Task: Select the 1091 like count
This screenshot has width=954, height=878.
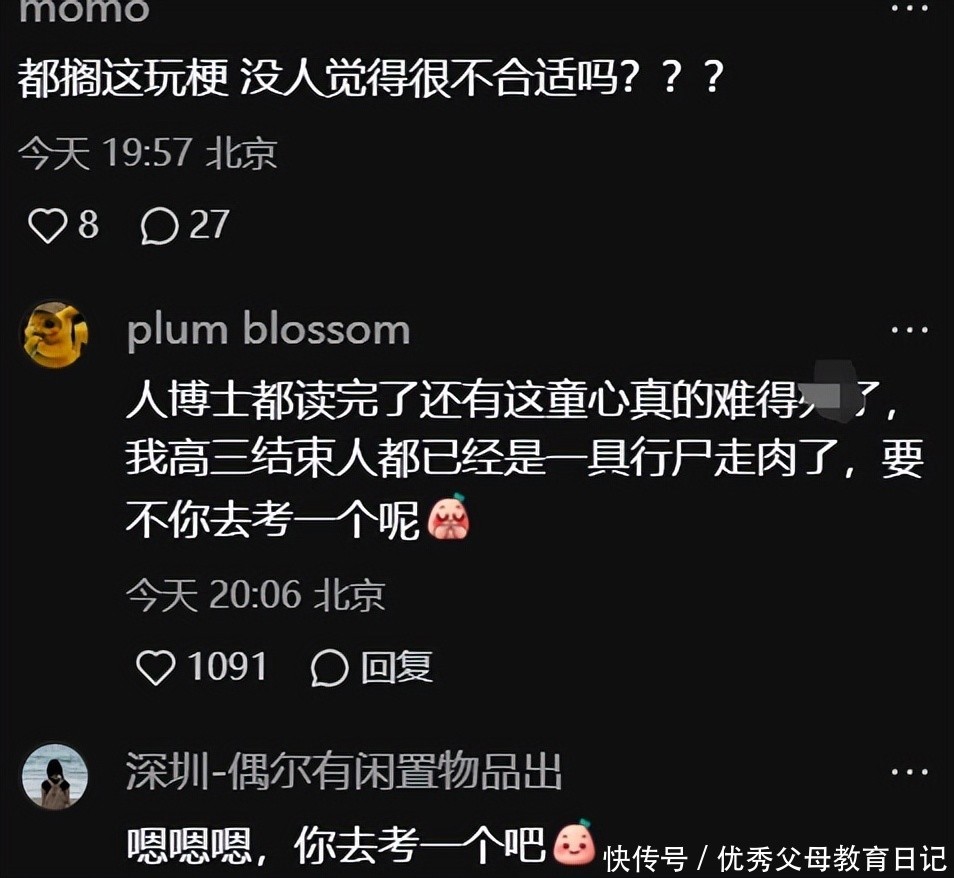Action: click(x=227, y=666)
